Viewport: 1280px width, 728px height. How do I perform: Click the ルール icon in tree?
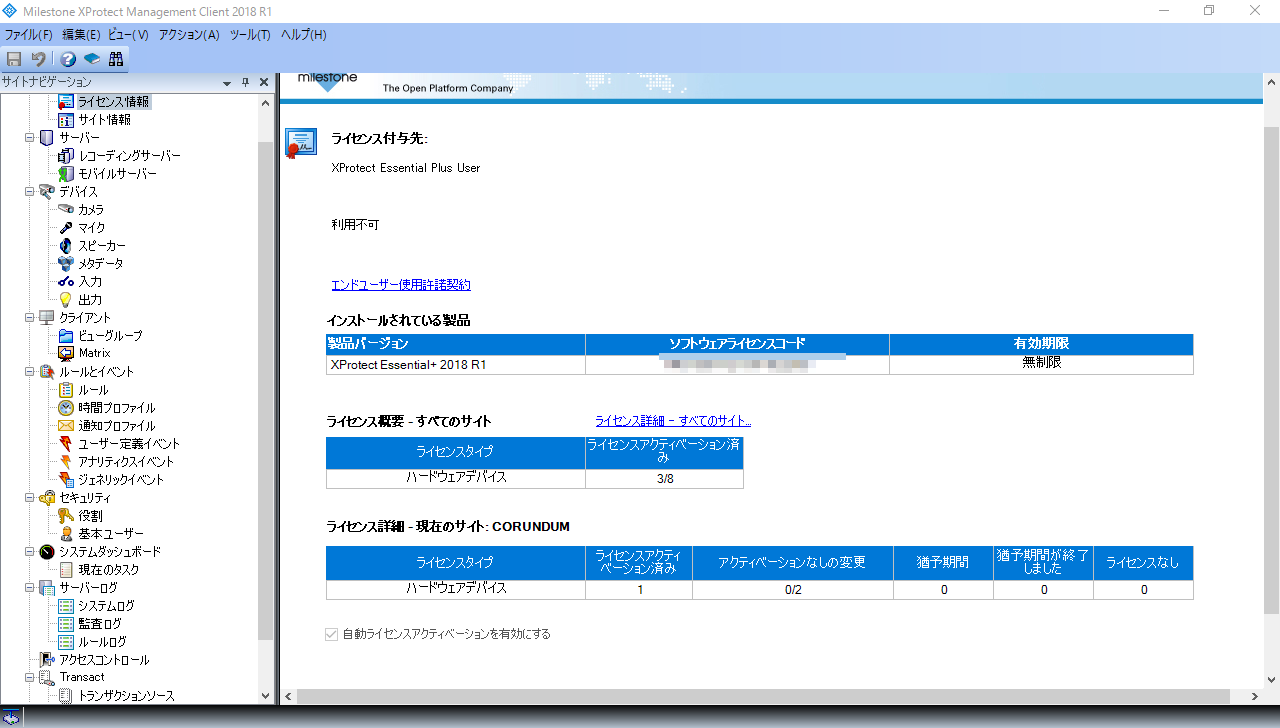(66, 390)
